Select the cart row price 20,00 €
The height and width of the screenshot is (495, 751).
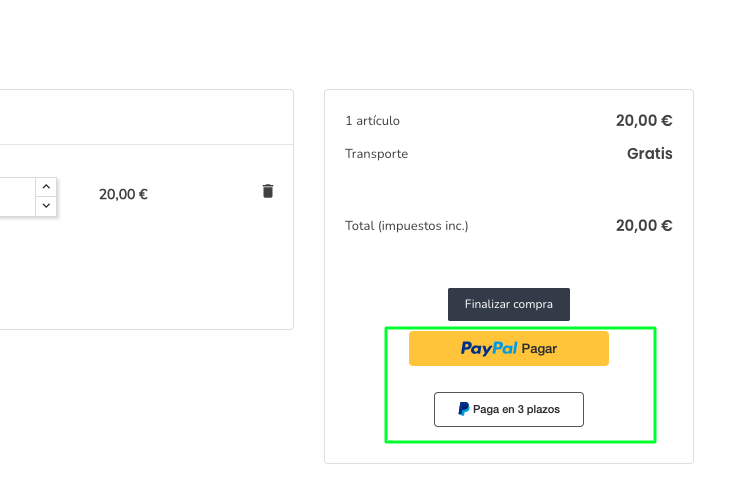click(x=123, y=194)
